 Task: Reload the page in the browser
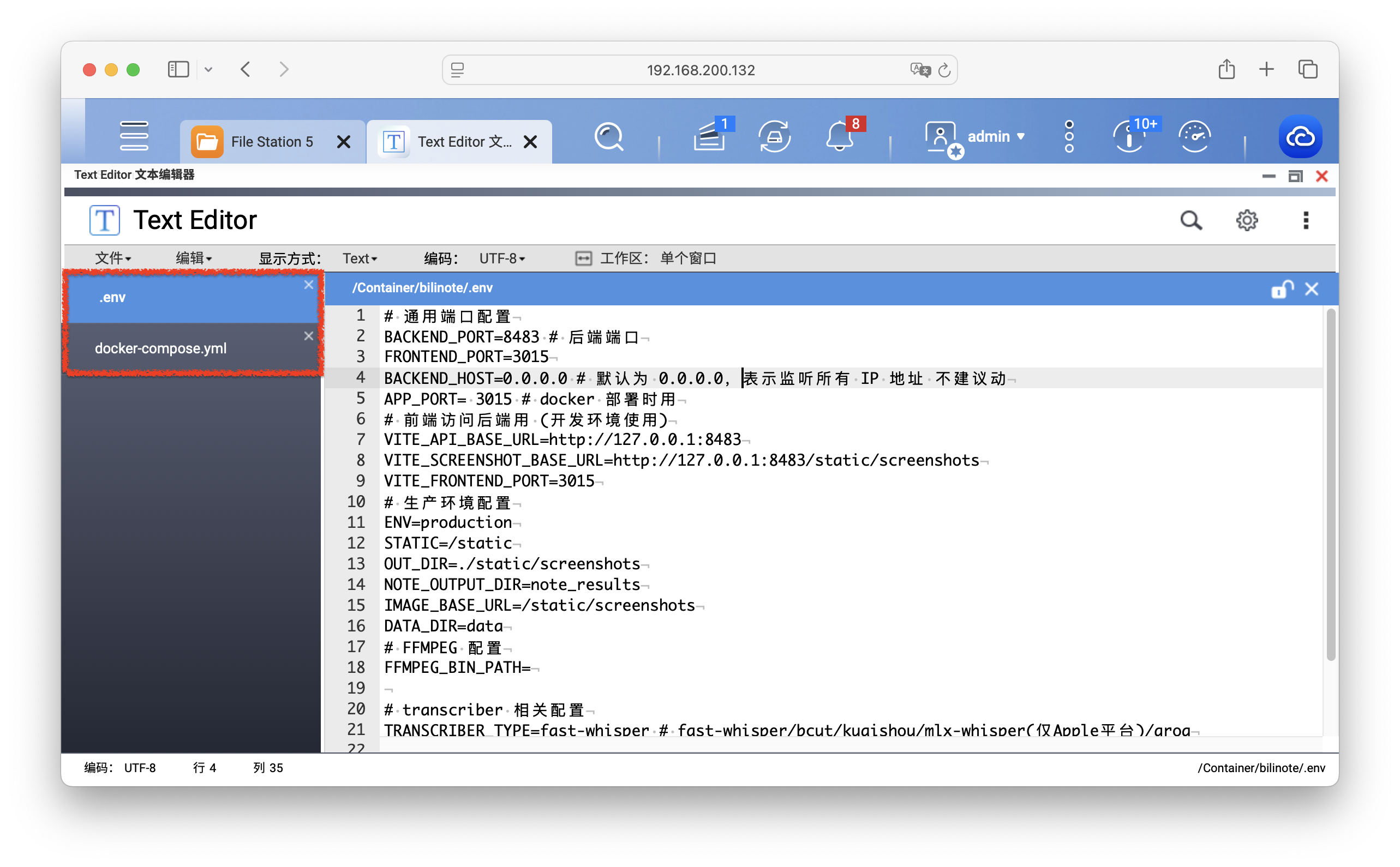tap(944, 69)
